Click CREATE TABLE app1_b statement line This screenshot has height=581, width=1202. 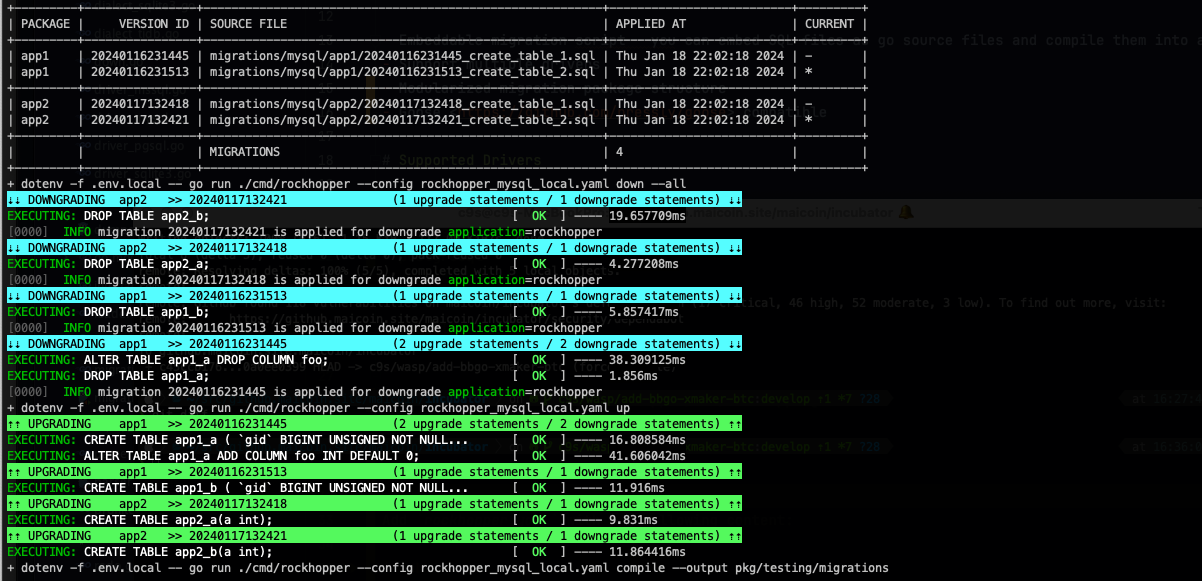click(276, 489)
